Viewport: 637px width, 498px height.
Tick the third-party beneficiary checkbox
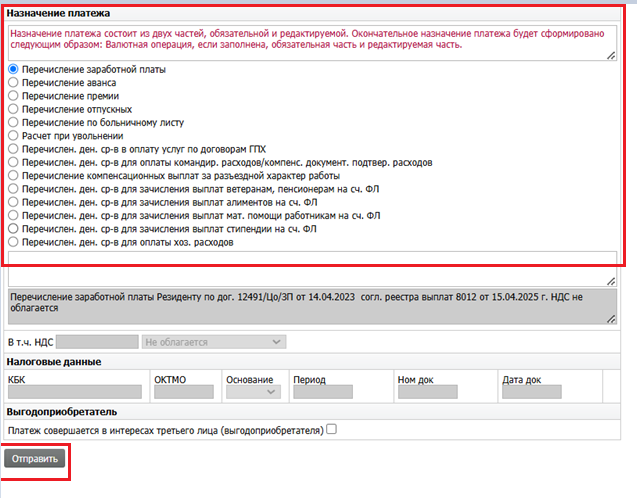point(332,430)
